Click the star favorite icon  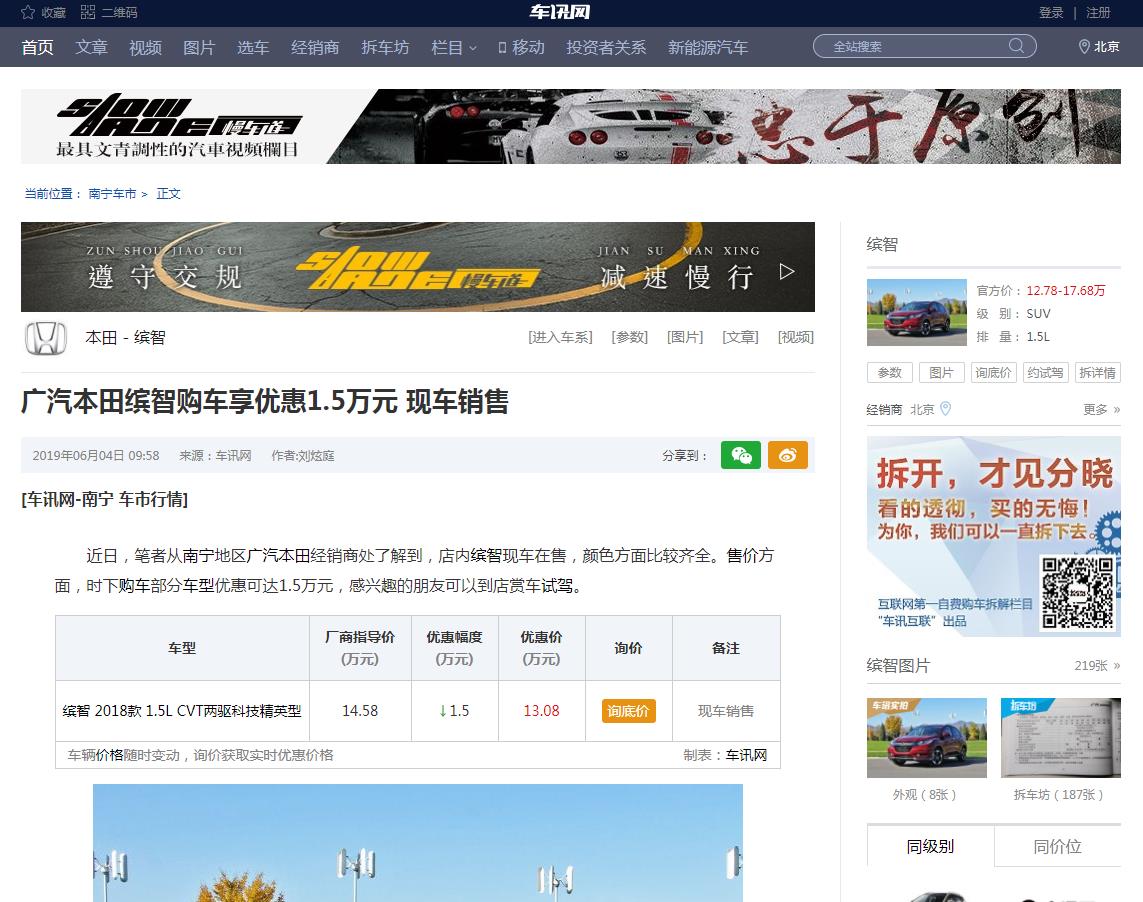tap(28, 12)
